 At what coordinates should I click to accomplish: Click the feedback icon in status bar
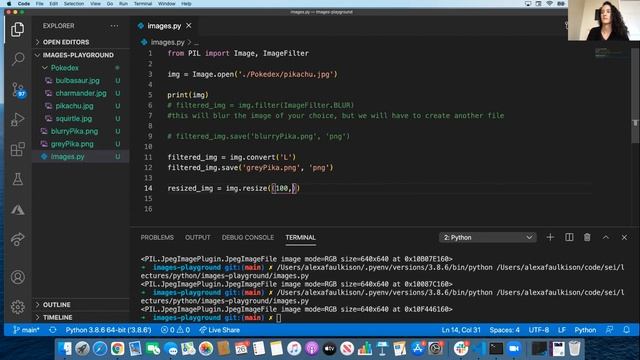point(609,330)
